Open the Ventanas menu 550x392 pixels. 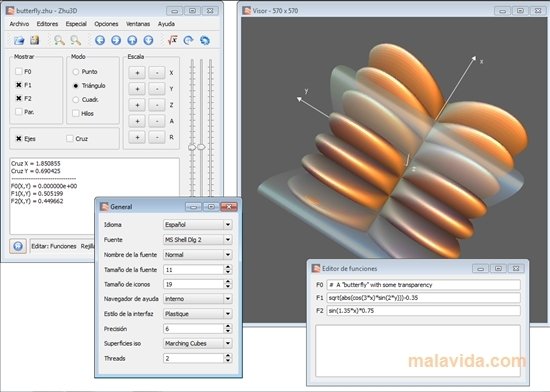tap(138, 24)
